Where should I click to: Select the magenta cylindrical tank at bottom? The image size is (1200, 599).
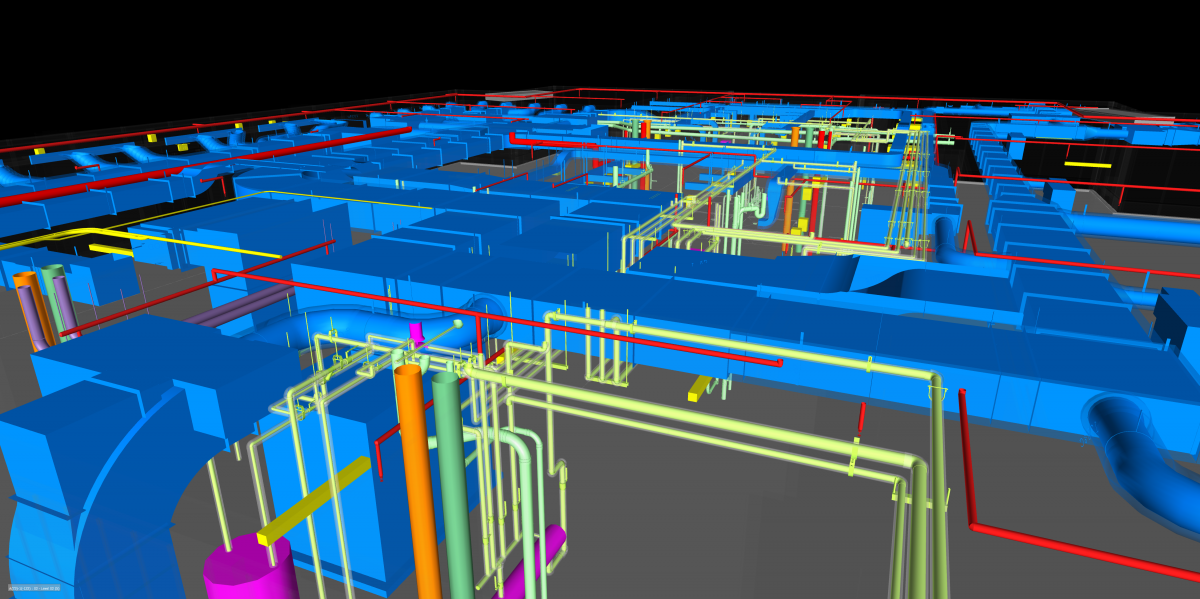point(245,570)
